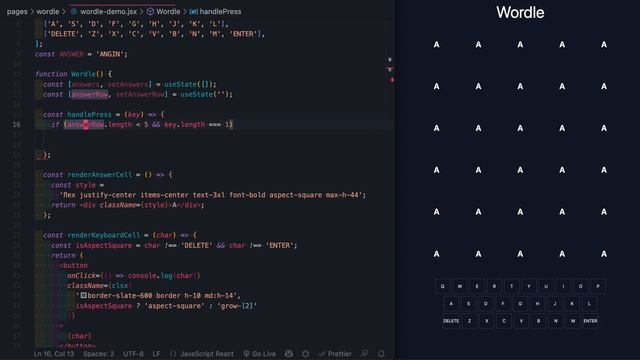Click the H key on Wordle keyboard
The height and width of the screenshot is (360, 640).
tap(538, 304)
